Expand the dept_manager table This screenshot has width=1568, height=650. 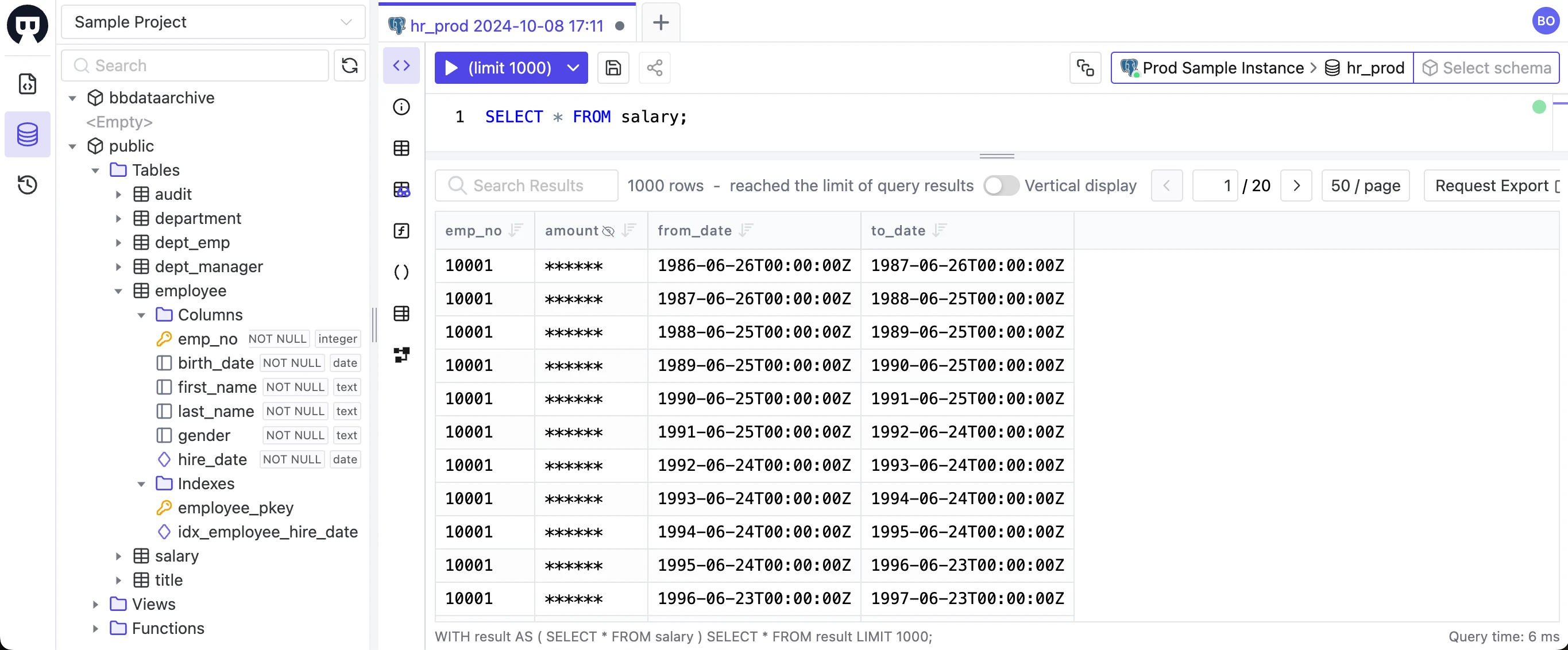[x=119, y=267]
